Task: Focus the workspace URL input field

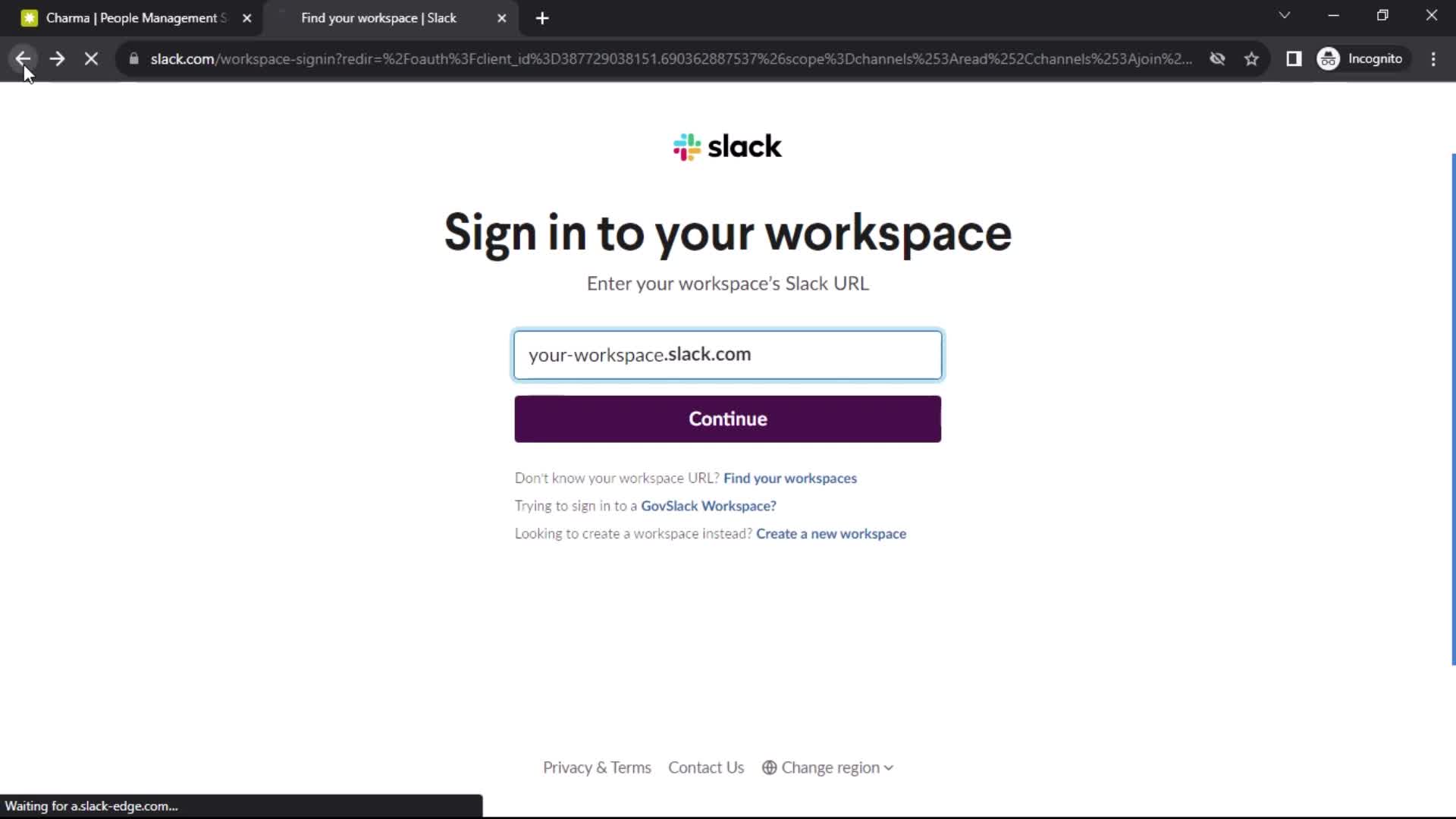Action: [728, 355]
